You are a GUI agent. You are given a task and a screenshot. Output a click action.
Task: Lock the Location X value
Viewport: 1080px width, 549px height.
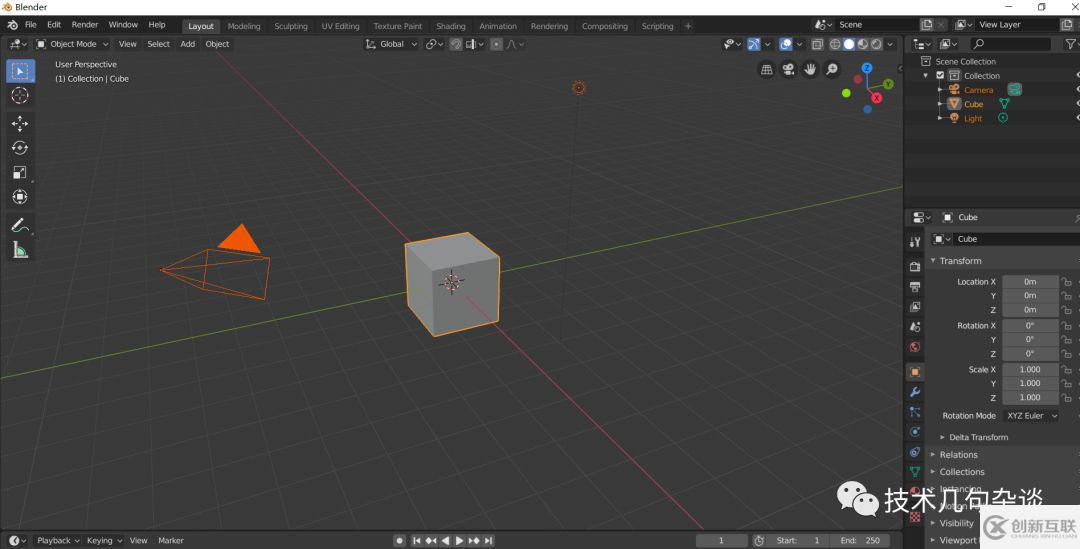(x=1067, y=282)
